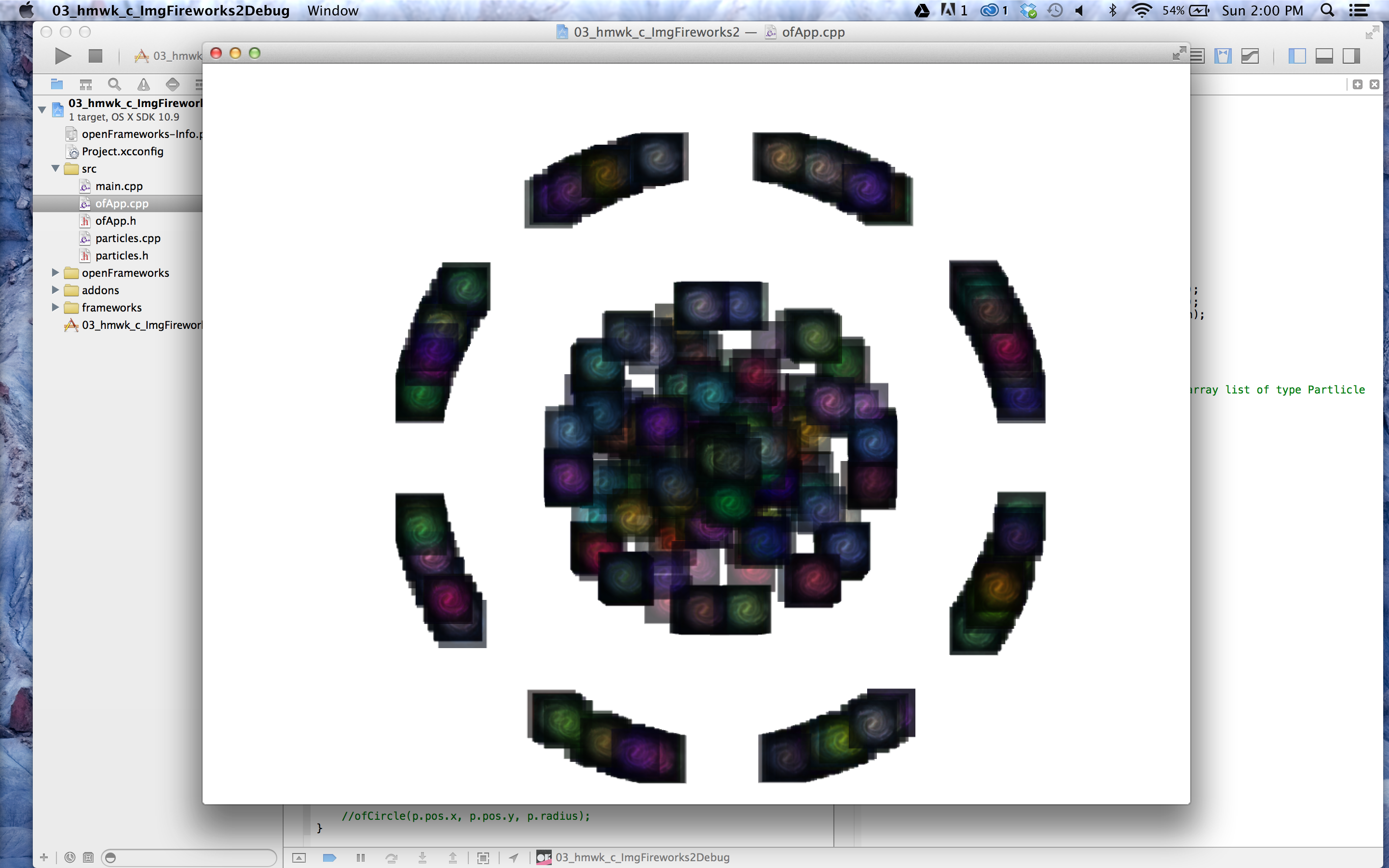Viewport: 1389px width, 868px height.
Task: Click the simulate location arrow icon
Action: point(514,858)
